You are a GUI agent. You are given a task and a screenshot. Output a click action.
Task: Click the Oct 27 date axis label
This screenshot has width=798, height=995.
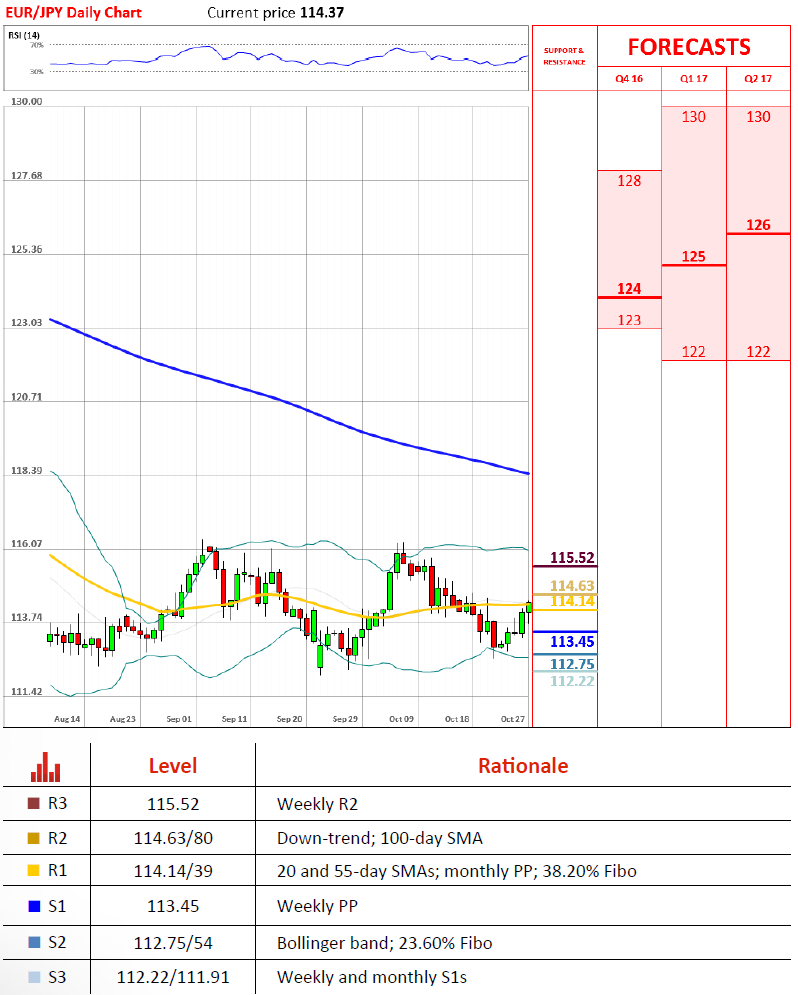(513, 719)
